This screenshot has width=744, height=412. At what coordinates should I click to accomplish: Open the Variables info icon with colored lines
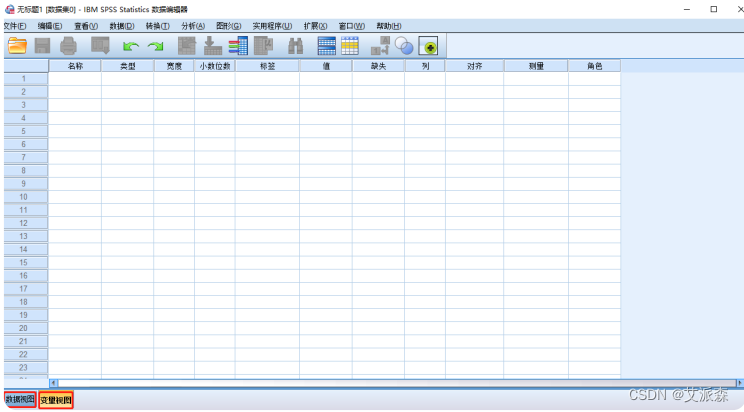[238, 46]
